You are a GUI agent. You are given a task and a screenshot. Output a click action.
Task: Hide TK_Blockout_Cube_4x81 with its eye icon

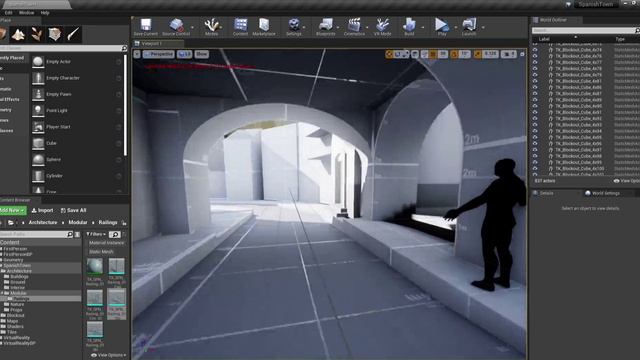point(535,81)
